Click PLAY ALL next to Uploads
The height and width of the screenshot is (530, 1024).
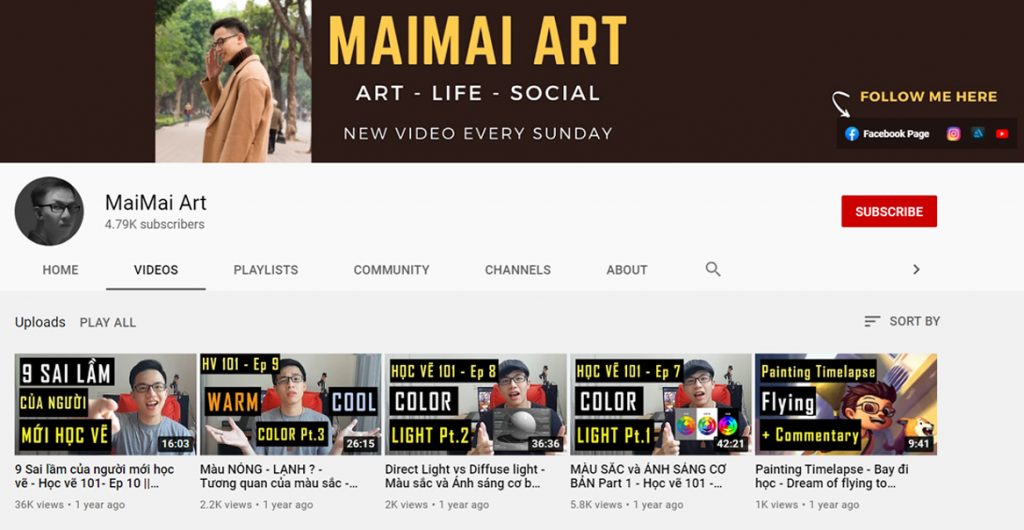(x=108, y=322)
